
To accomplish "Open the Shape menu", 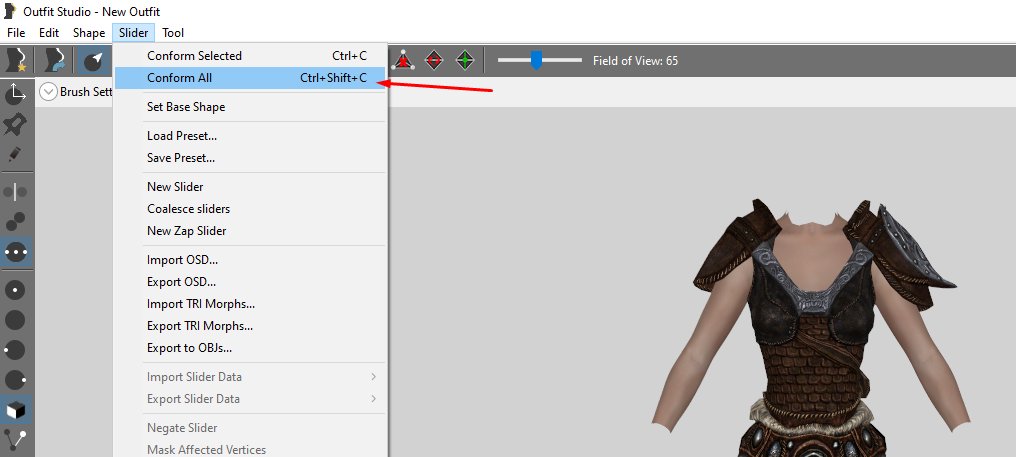I will click(89, 32).
